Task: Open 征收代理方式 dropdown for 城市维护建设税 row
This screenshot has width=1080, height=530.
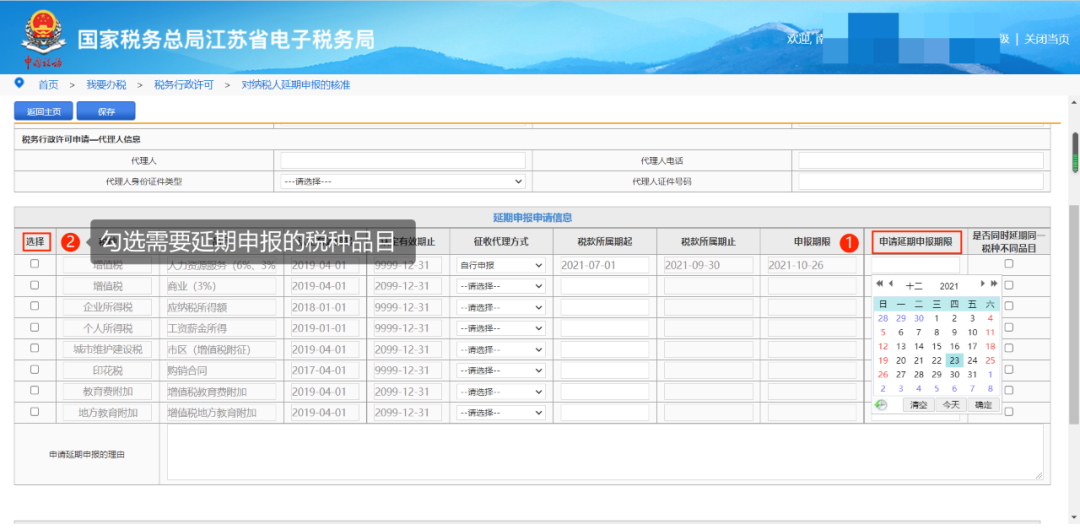Action: pyautogui.click(x=500, y=349)
